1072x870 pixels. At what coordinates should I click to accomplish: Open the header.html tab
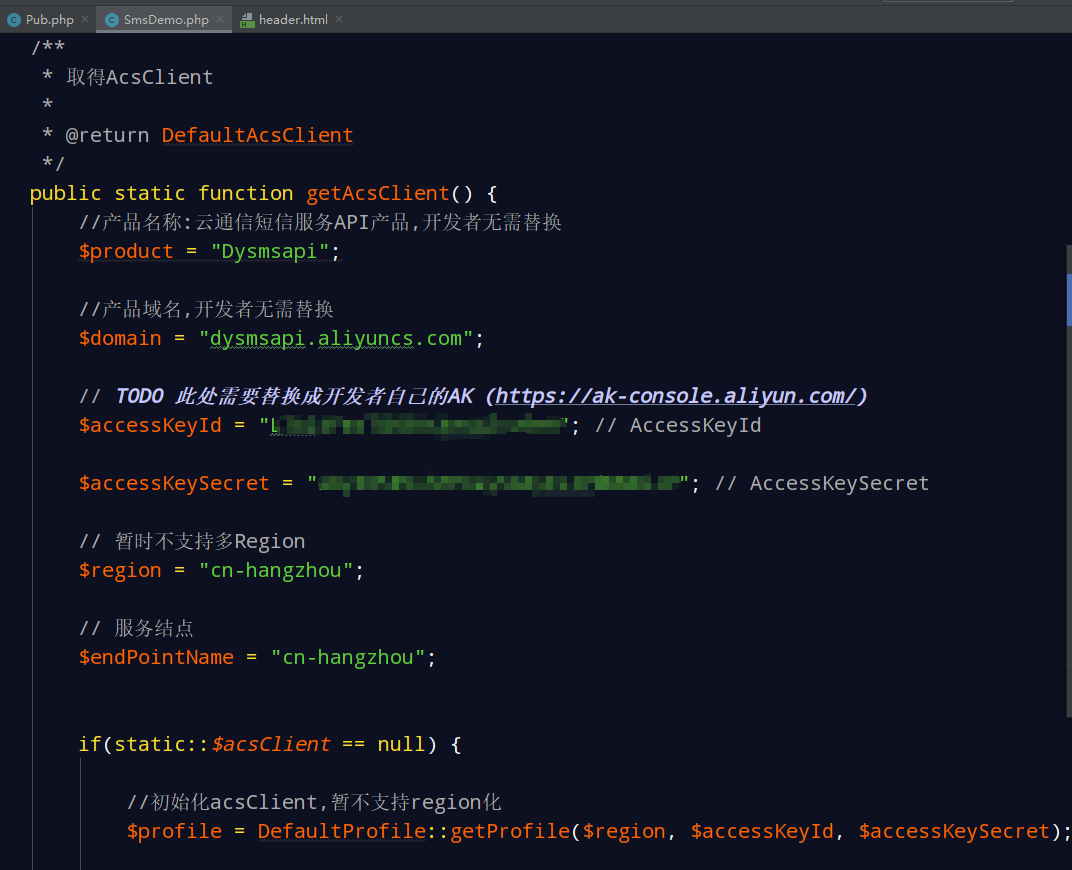click(293, 20)
